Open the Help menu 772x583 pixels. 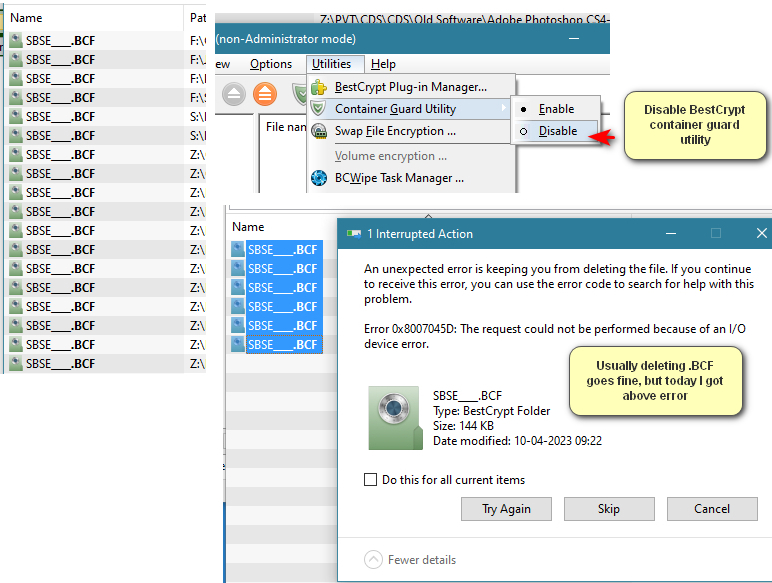383,64
